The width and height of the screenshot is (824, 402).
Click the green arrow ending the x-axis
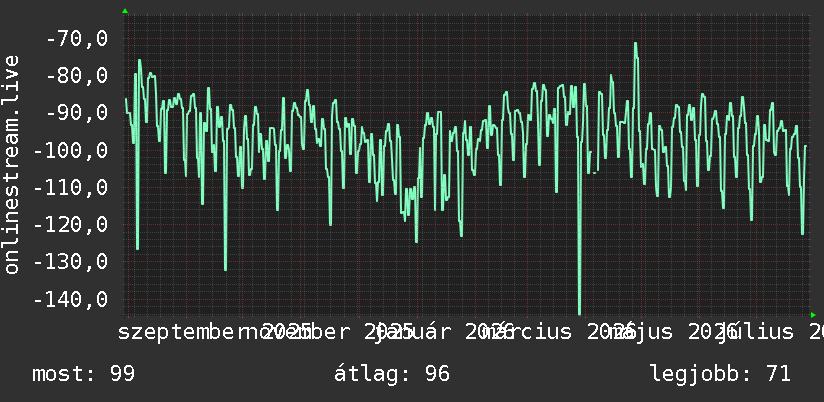pyautogui.click(x=813, y=315)
